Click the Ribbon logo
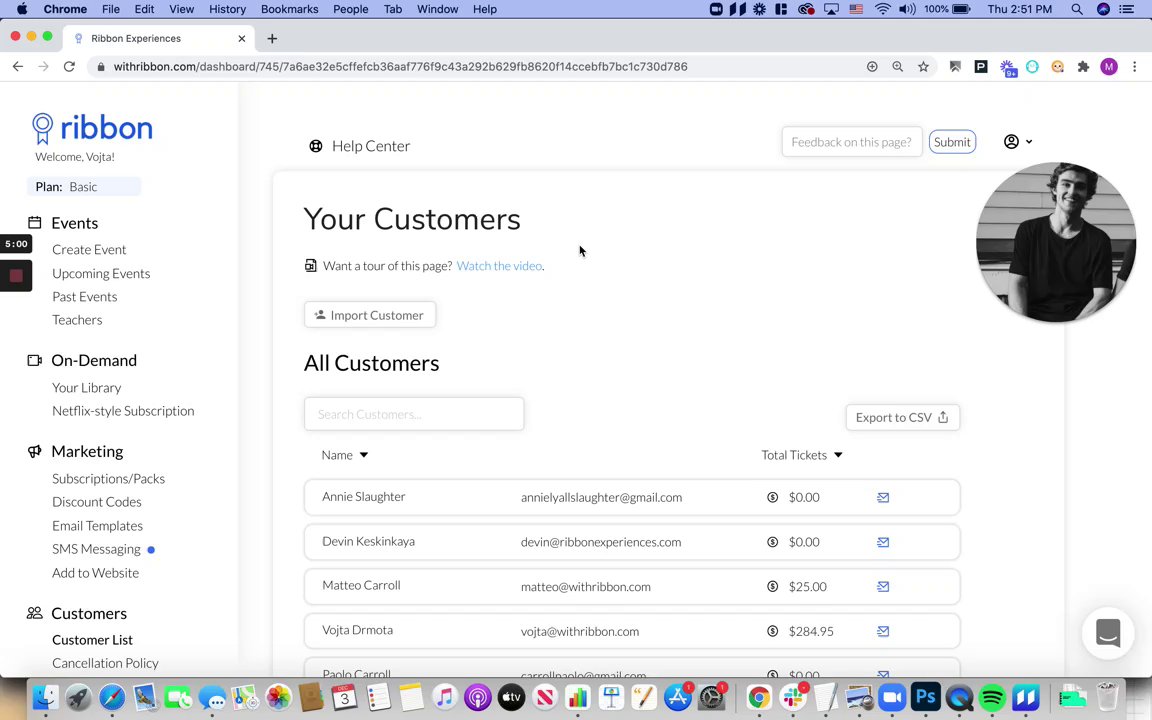 (92, 128)
